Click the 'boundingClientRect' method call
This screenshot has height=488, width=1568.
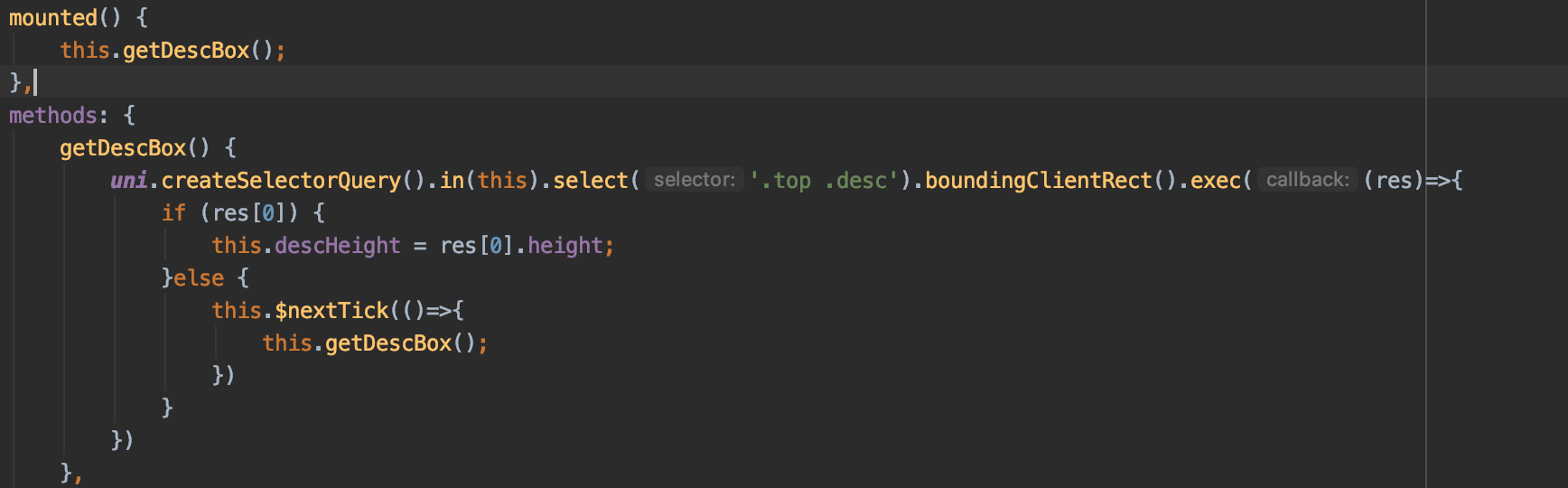(1038, 181)
